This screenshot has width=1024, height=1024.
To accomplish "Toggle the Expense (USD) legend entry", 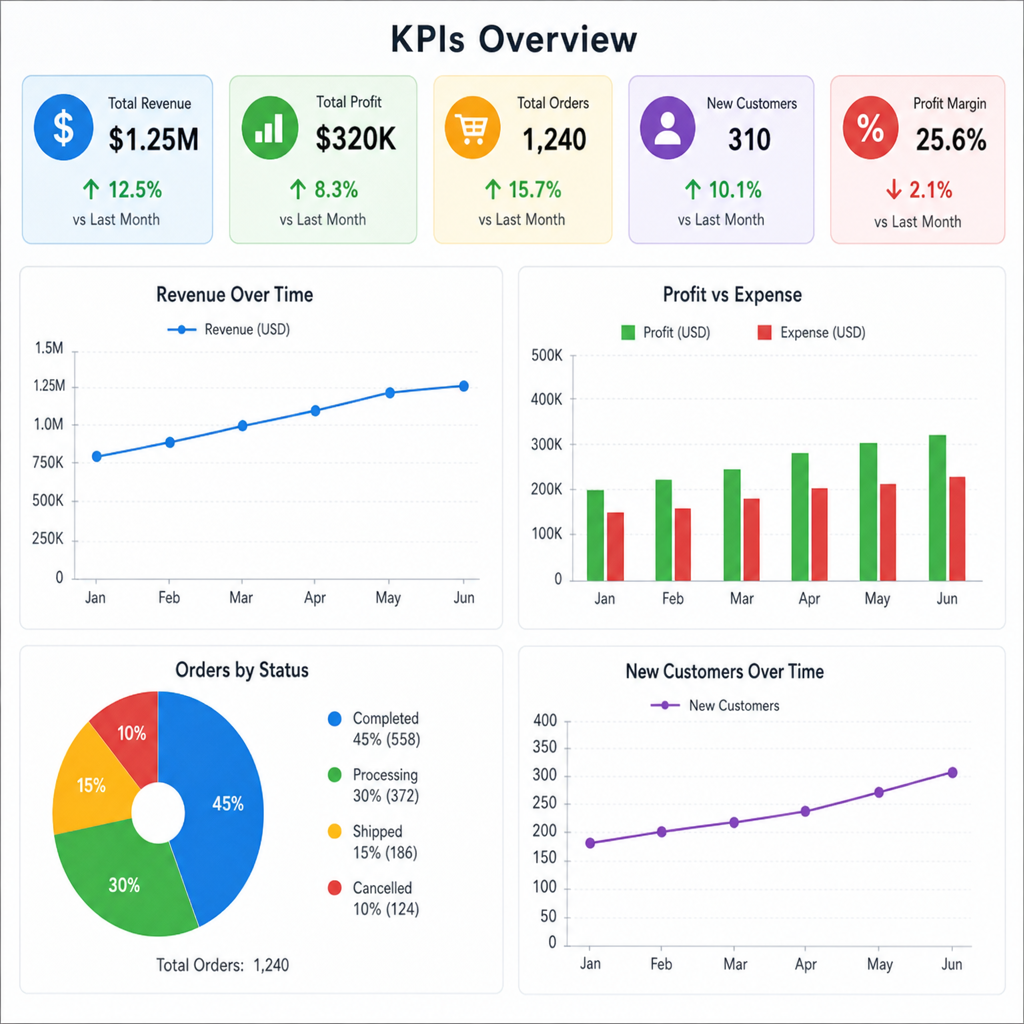I will coord(811,332).
